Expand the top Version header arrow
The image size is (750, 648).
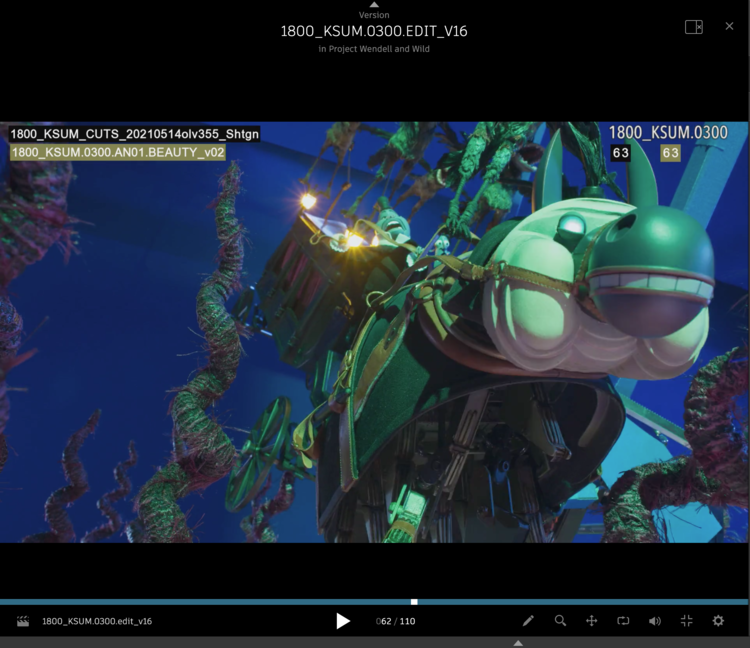pyautogui.click(x=375, y=4)
